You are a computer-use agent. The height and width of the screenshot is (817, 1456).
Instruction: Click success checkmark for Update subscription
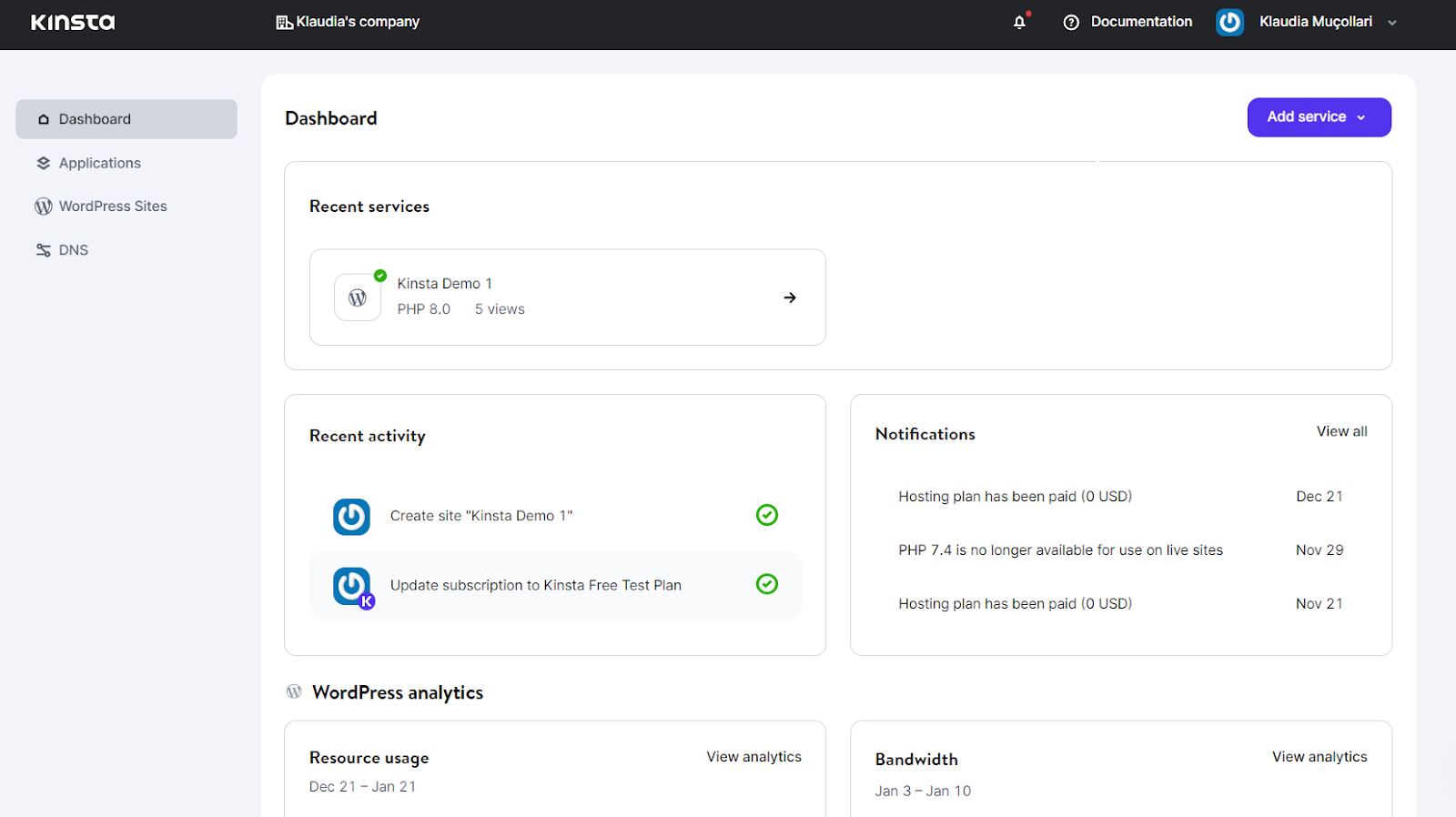[767, 584]
